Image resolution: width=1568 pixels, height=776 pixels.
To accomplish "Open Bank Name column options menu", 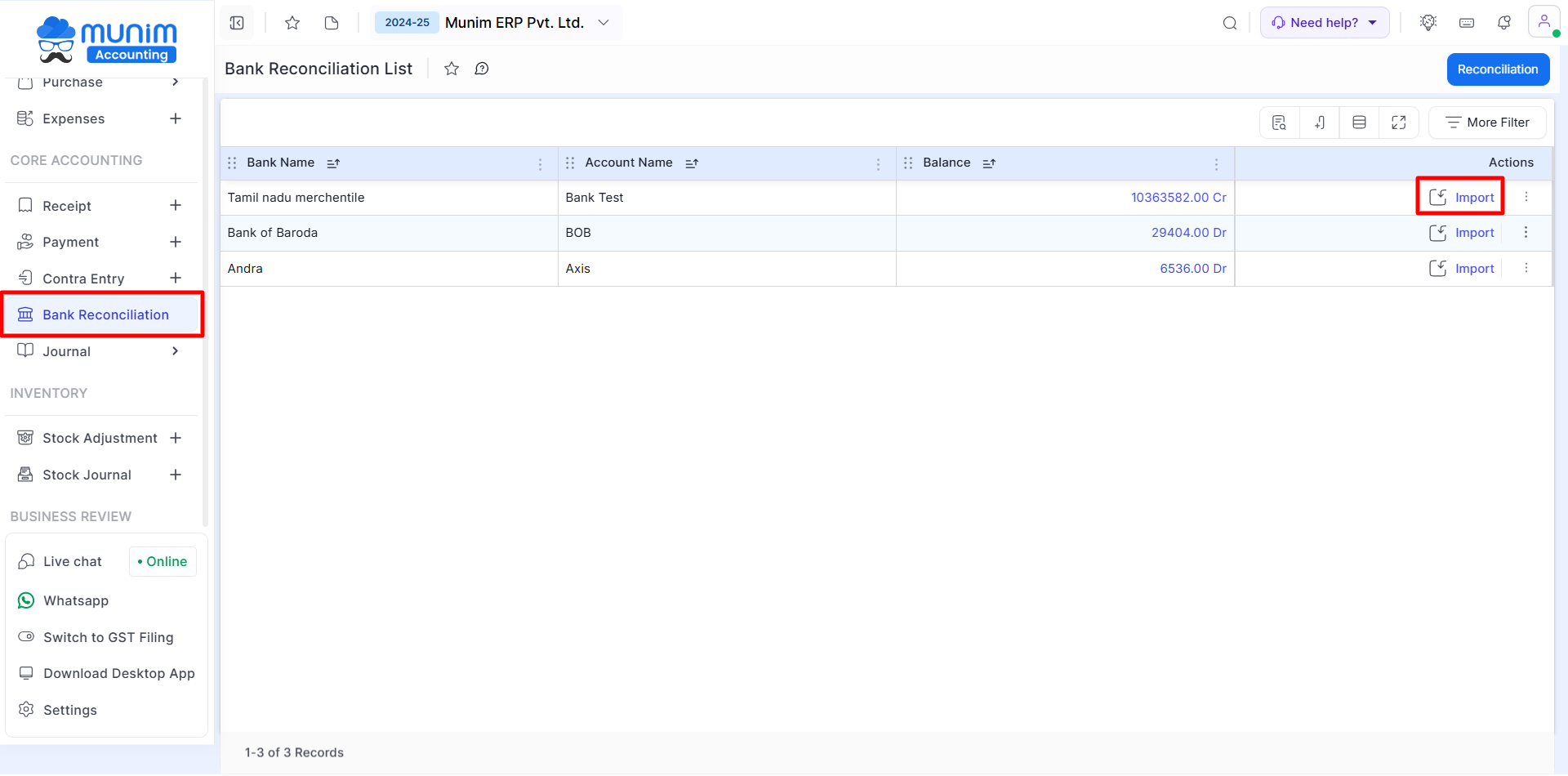I will click(540, 164).
